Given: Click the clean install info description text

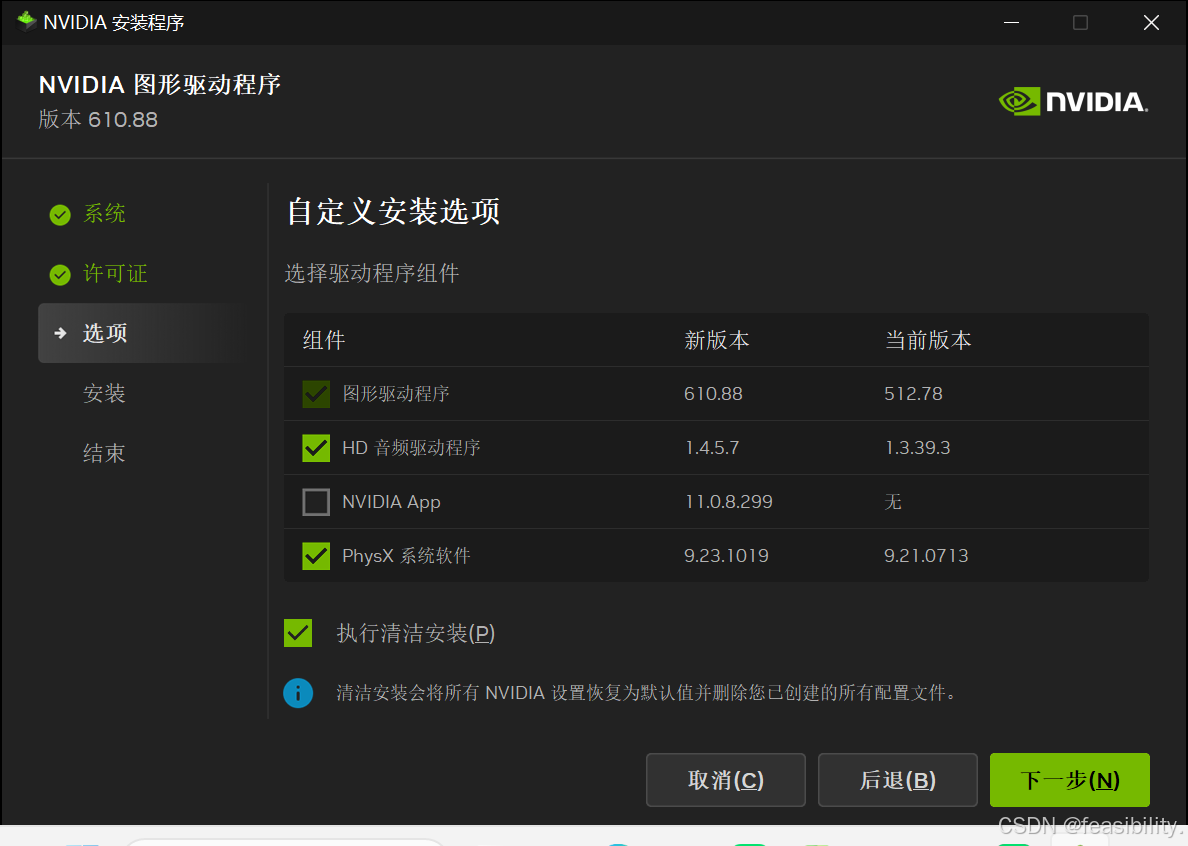Looking at the screenshot, I should (x=647, y=693).
